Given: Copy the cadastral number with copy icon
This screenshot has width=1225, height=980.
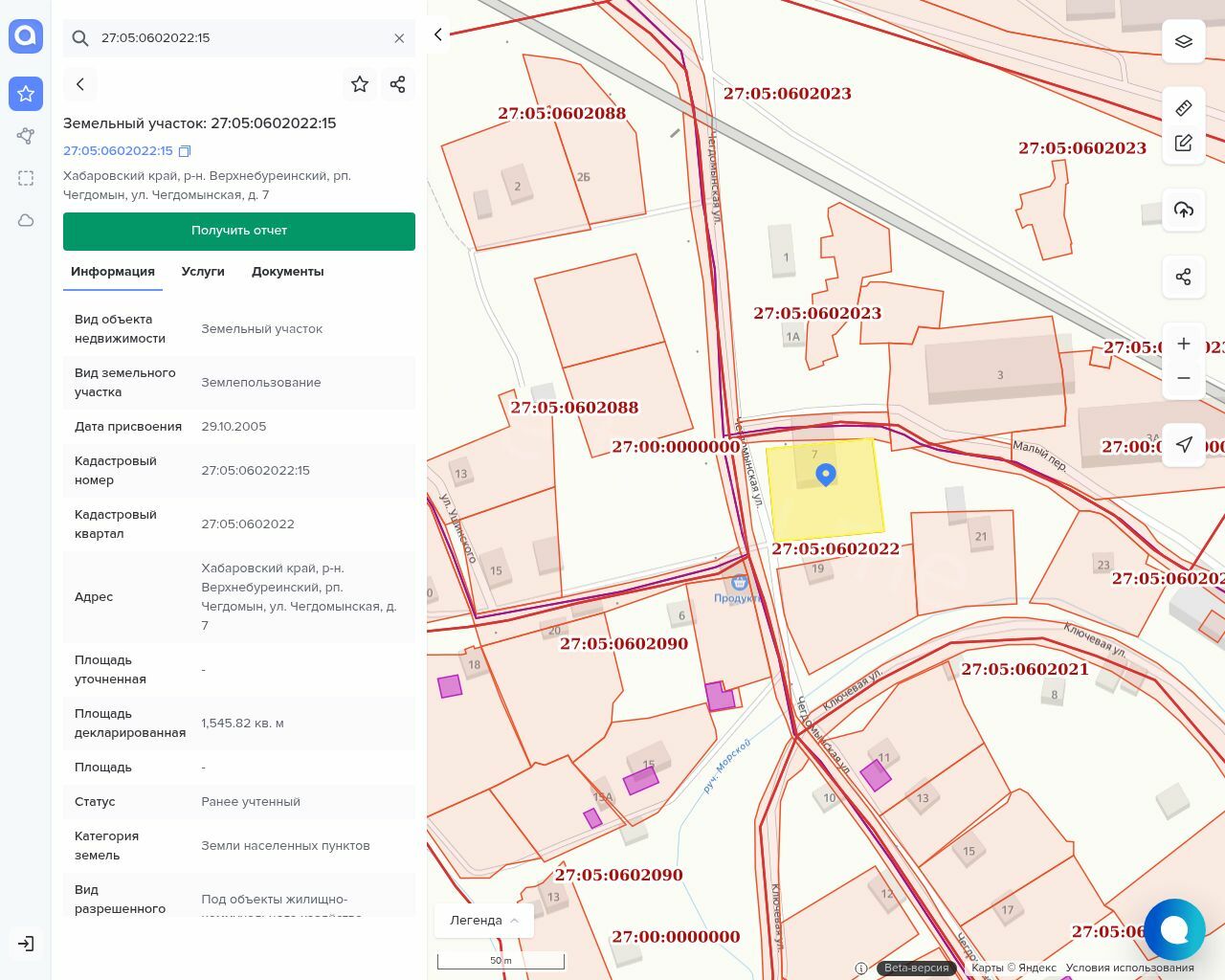Looking at the screenshot, I should [x=186, y=151].
